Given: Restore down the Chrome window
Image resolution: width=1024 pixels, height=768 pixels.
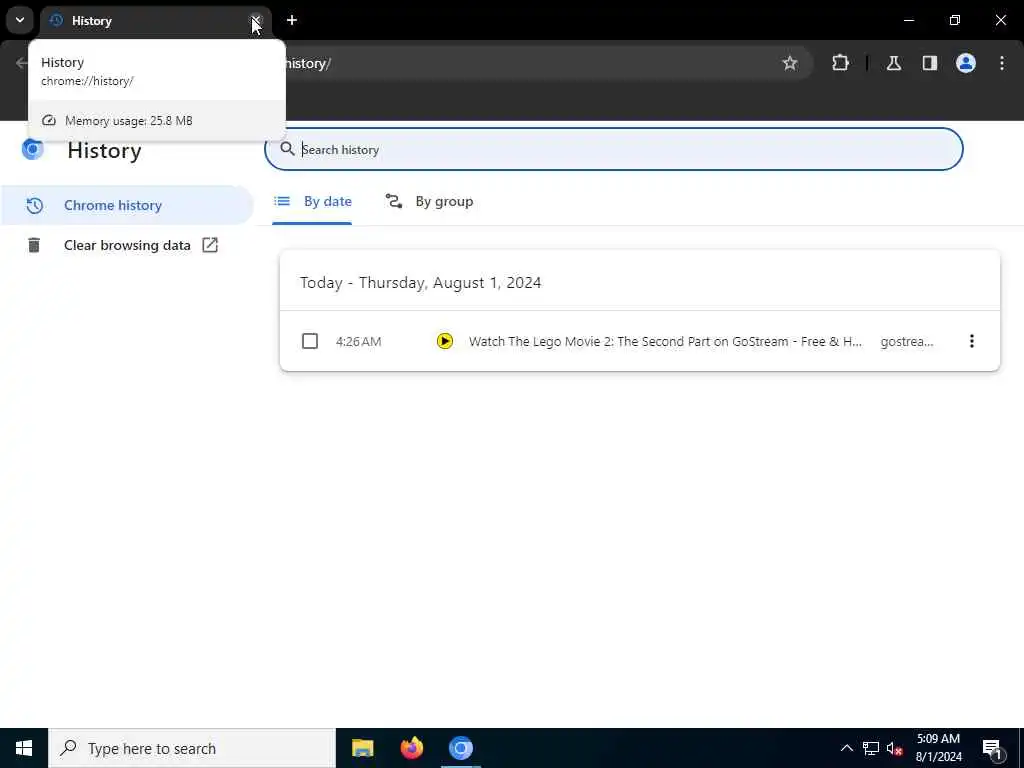Looking at the screenshot, I should (955, 20).
